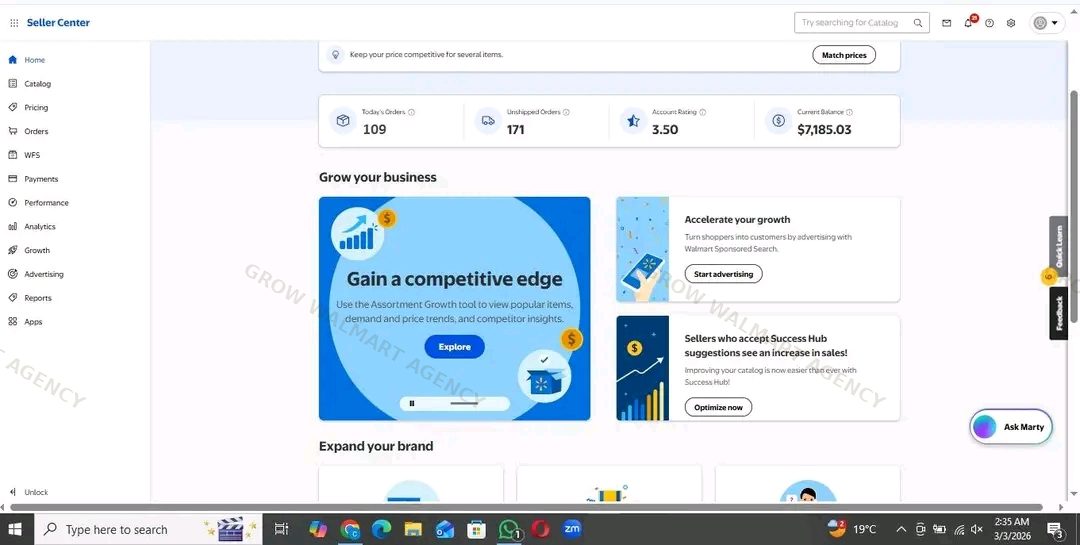Click the $7,185.03 balance value
The height and width of the screenshot is (545, 1080).
coord(824,130)
